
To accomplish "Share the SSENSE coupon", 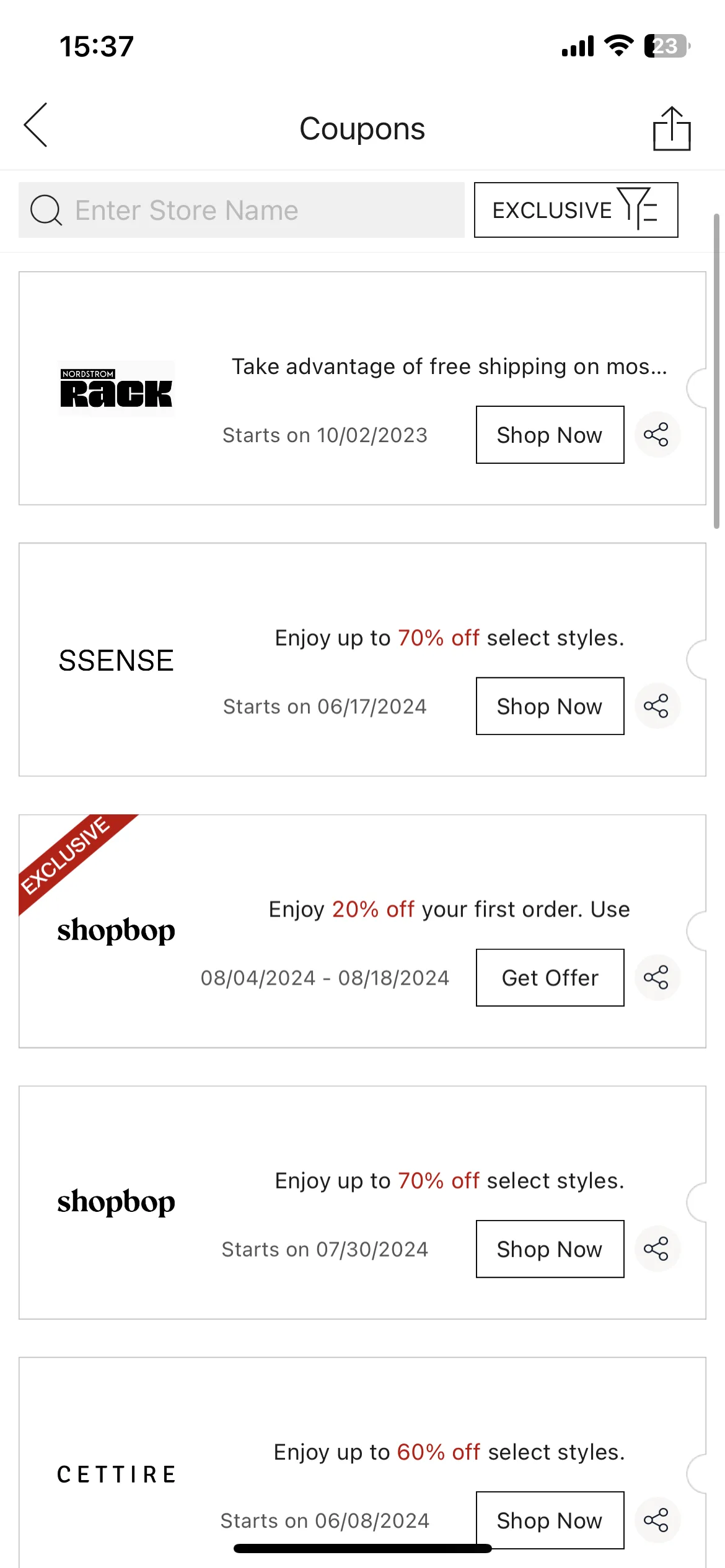I will click(657, 705).
